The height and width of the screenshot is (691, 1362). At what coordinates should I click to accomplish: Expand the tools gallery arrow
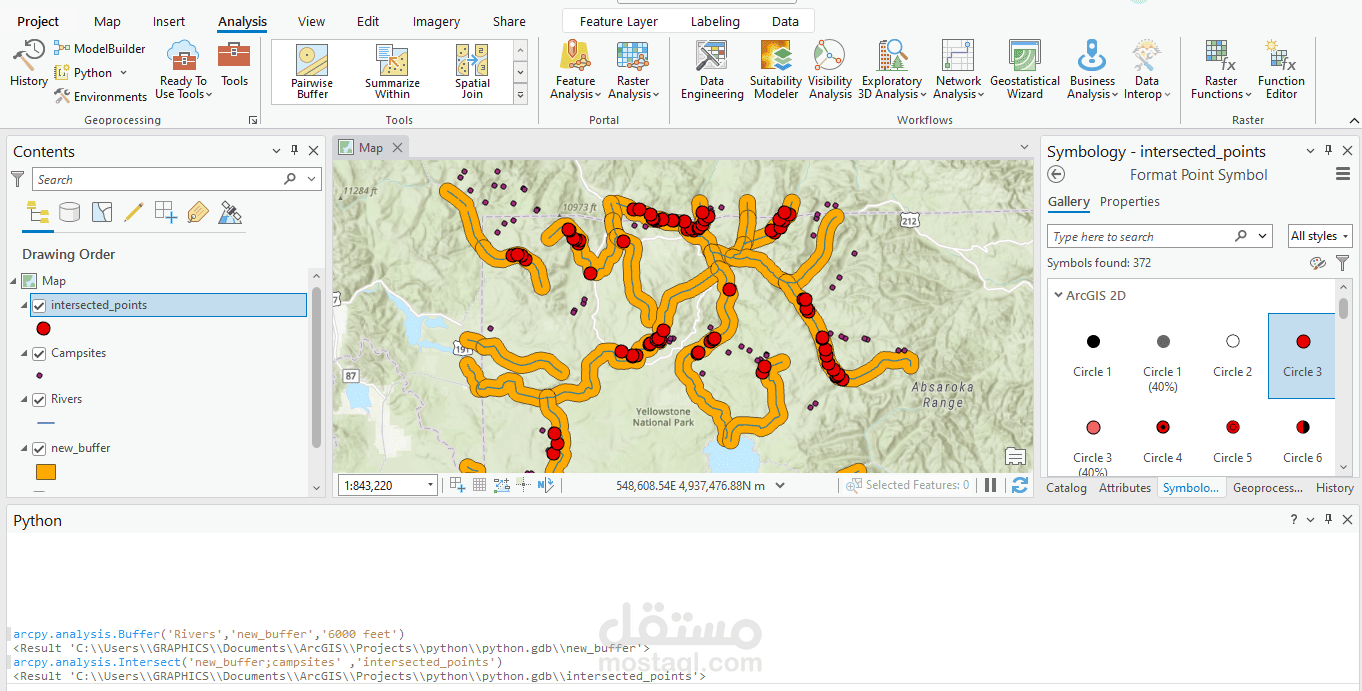(520, 95)
